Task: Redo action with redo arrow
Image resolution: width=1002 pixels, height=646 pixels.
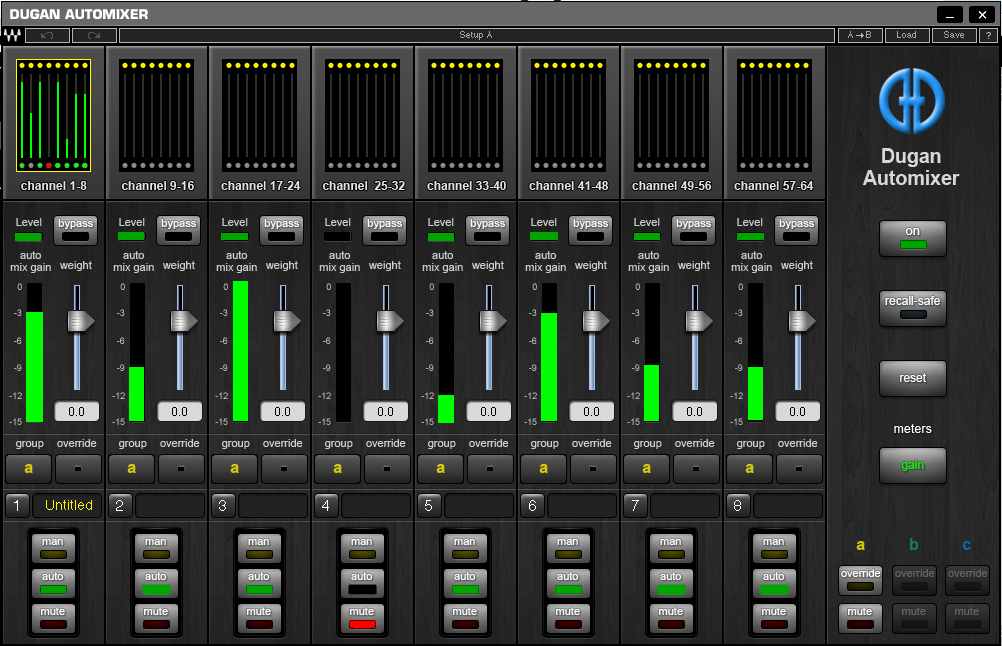Action: [94, 35]
